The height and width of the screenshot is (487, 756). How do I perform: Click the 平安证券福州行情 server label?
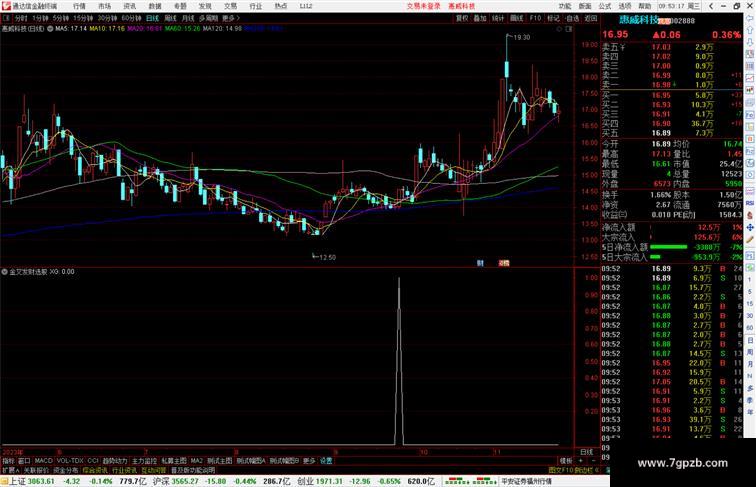tap(526, 481)
